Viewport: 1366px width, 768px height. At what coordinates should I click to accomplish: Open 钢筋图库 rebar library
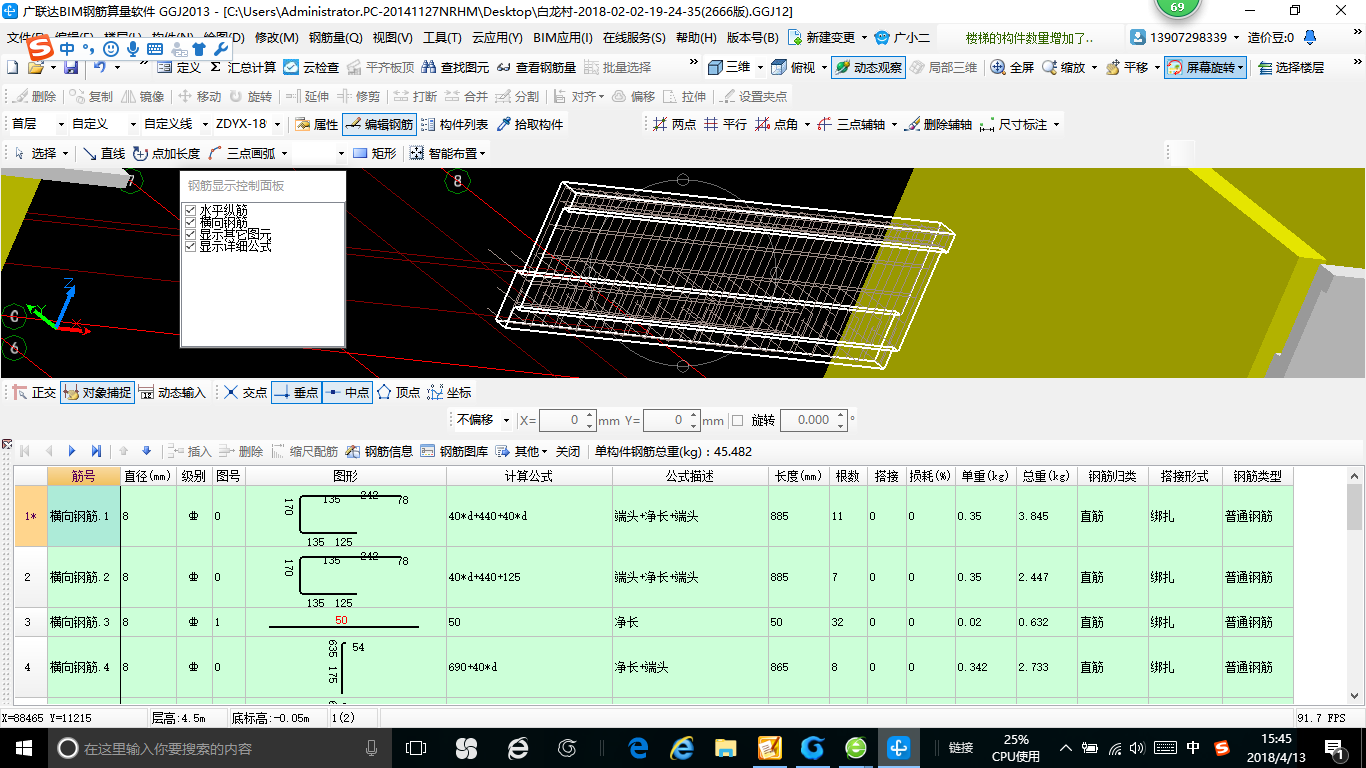[454, 451]
